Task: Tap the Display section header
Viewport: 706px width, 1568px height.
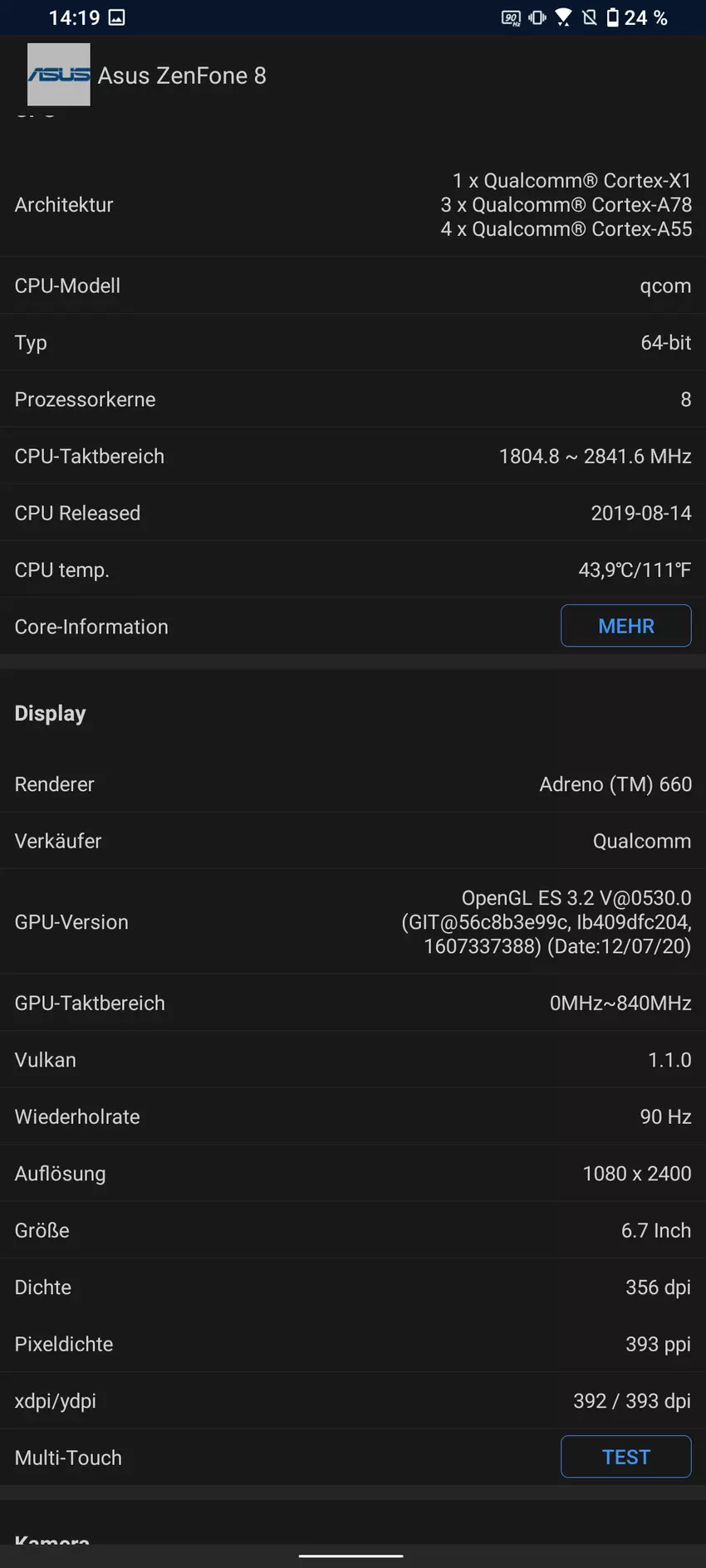Action: click(51, 714)
